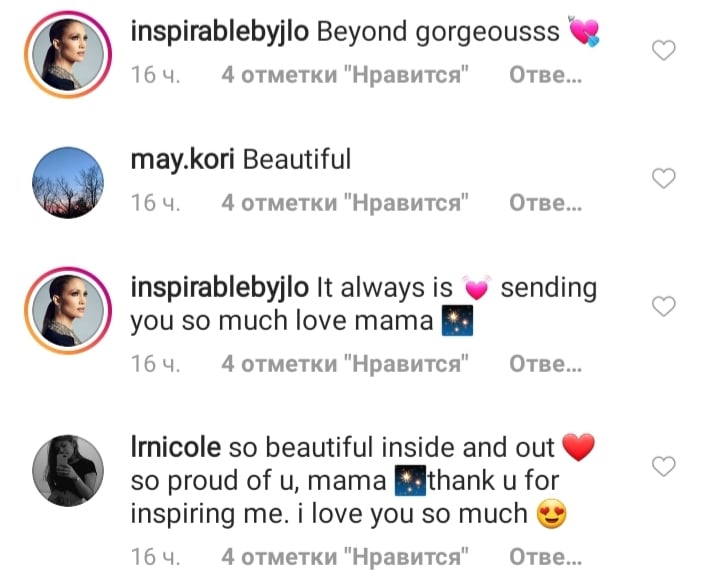Open may.kori username link
714x580 pixels.
tap(182, 159)
